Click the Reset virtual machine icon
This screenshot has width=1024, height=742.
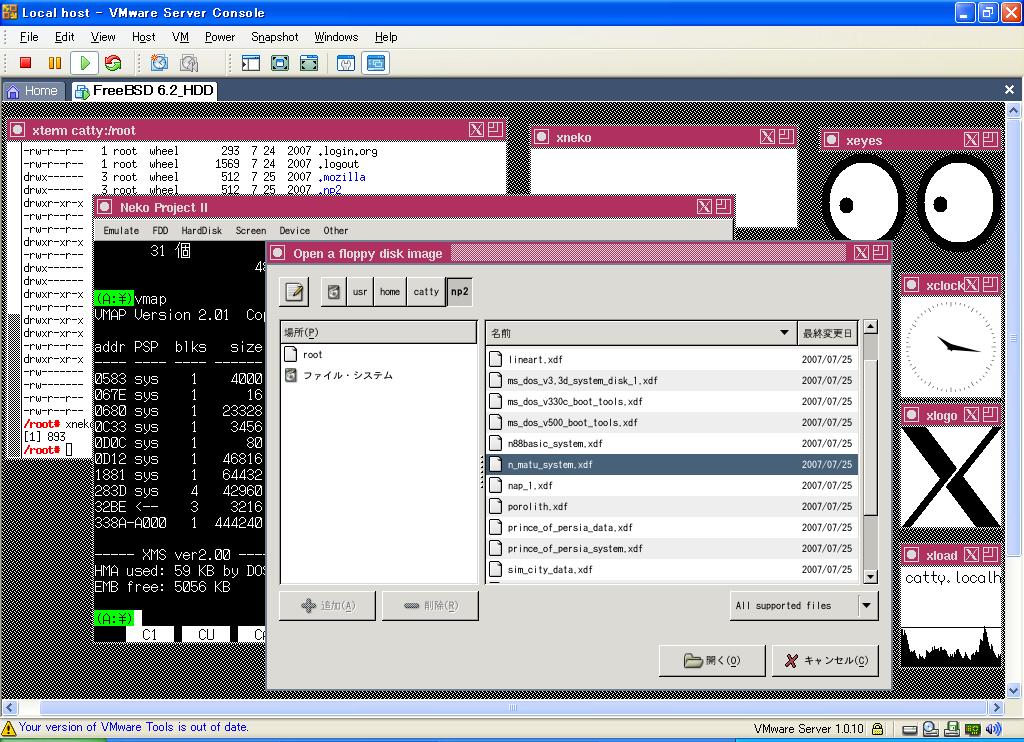pyautogui.click(x=113, y=63)
